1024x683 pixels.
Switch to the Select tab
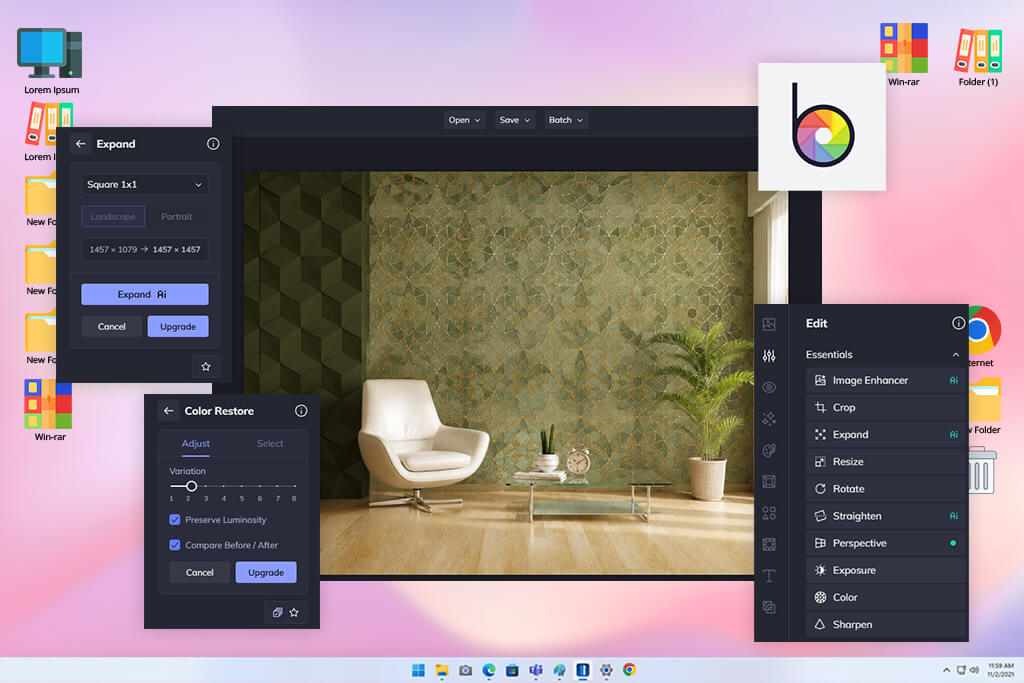tap(270, 443)
